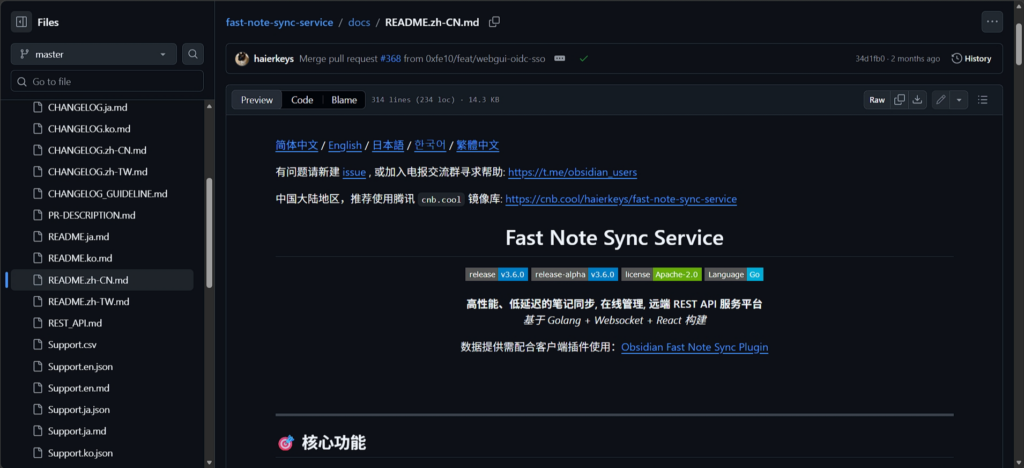Open CHANGELOG.ja.md in file tree
This screenshot has width=1024, height=468.
(x=87, y=107)
